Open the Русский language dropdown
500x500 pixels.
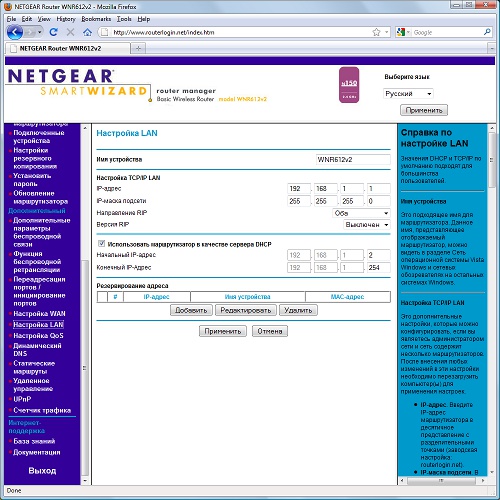408,94
